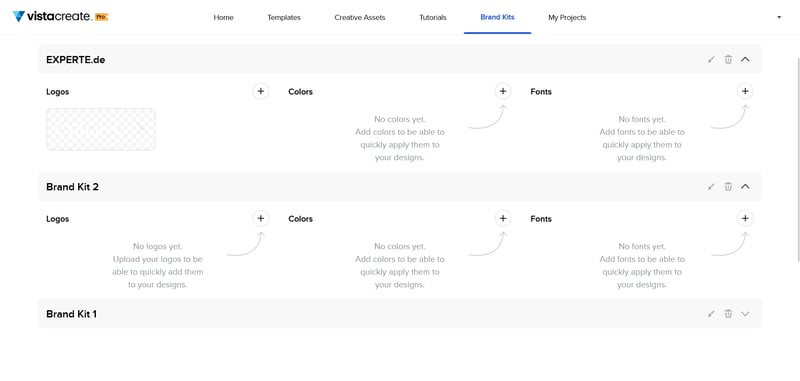
Task: Go to the Templates tab
Action: click(x=284, y=17)
